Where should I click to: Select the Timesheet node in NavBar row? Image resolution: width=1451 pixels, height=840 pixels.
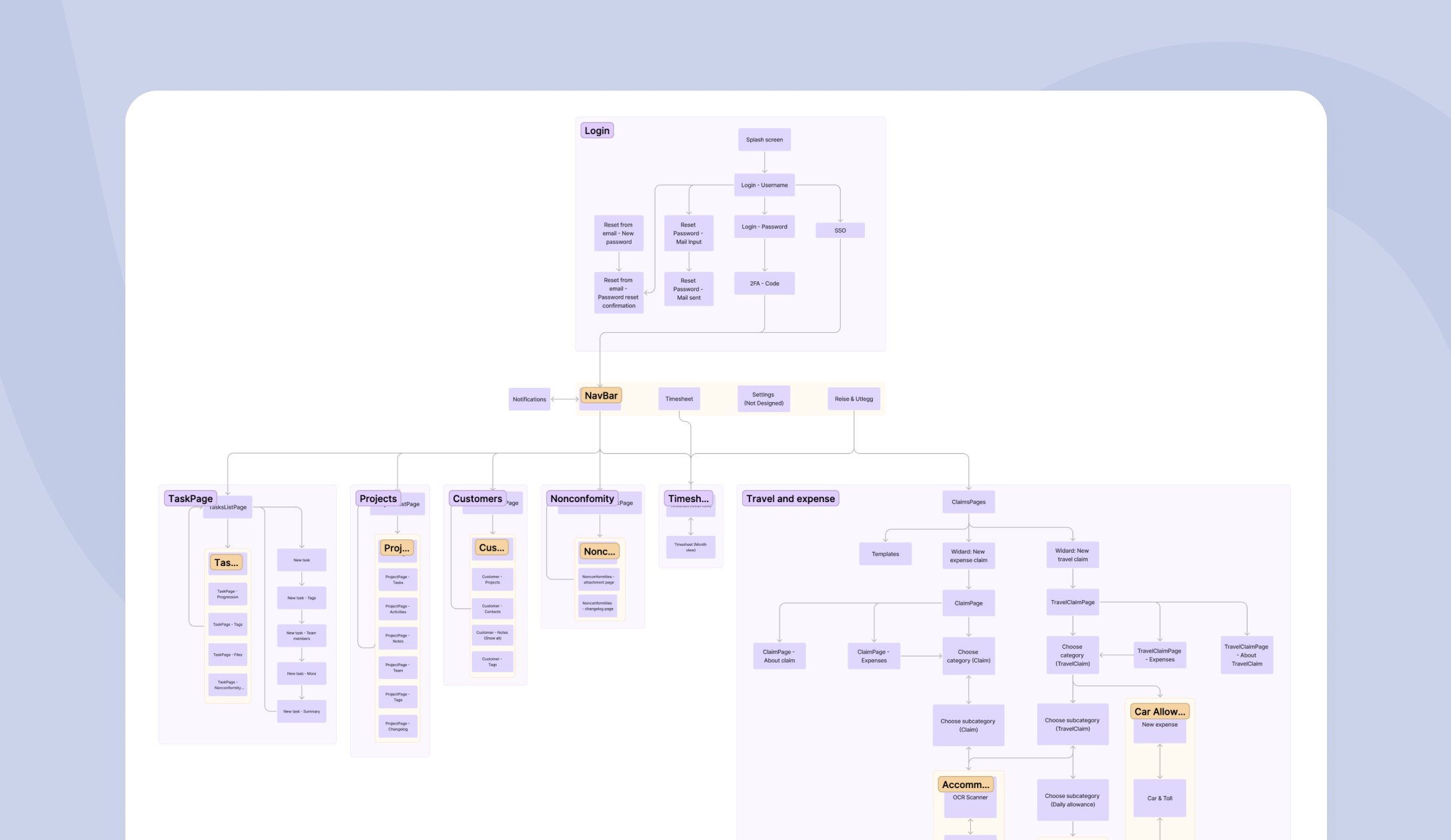pyautogui.click(x=679, y=399)
